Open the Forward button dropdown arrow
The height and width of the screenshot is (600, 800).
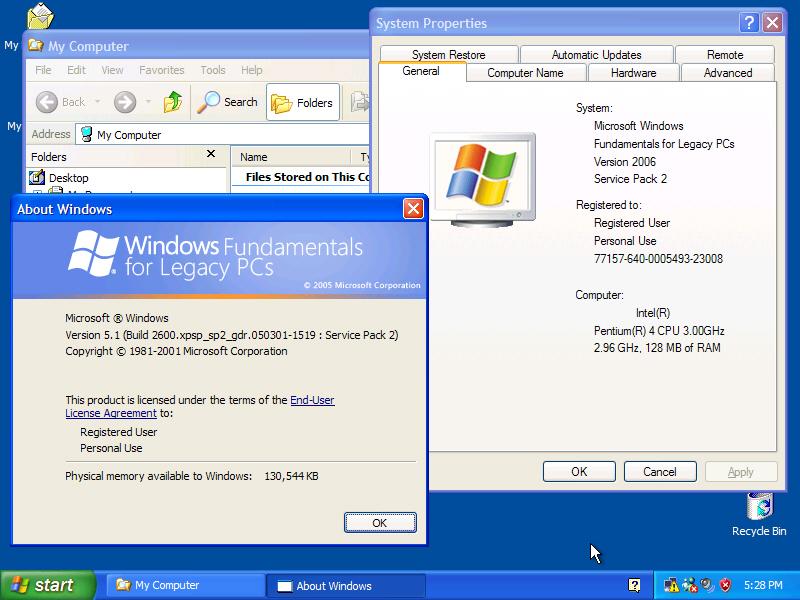(147, 101)
